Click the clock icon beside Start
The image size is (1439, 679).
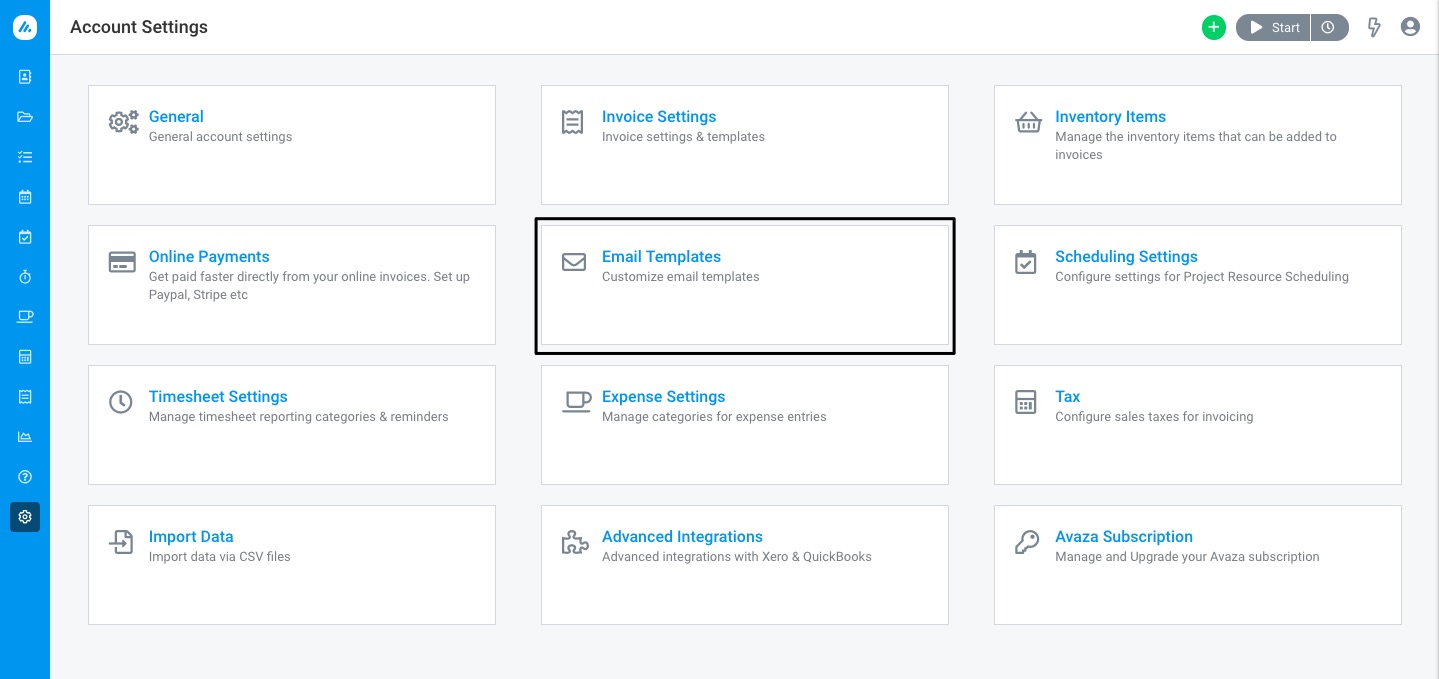coord(1329,28)
